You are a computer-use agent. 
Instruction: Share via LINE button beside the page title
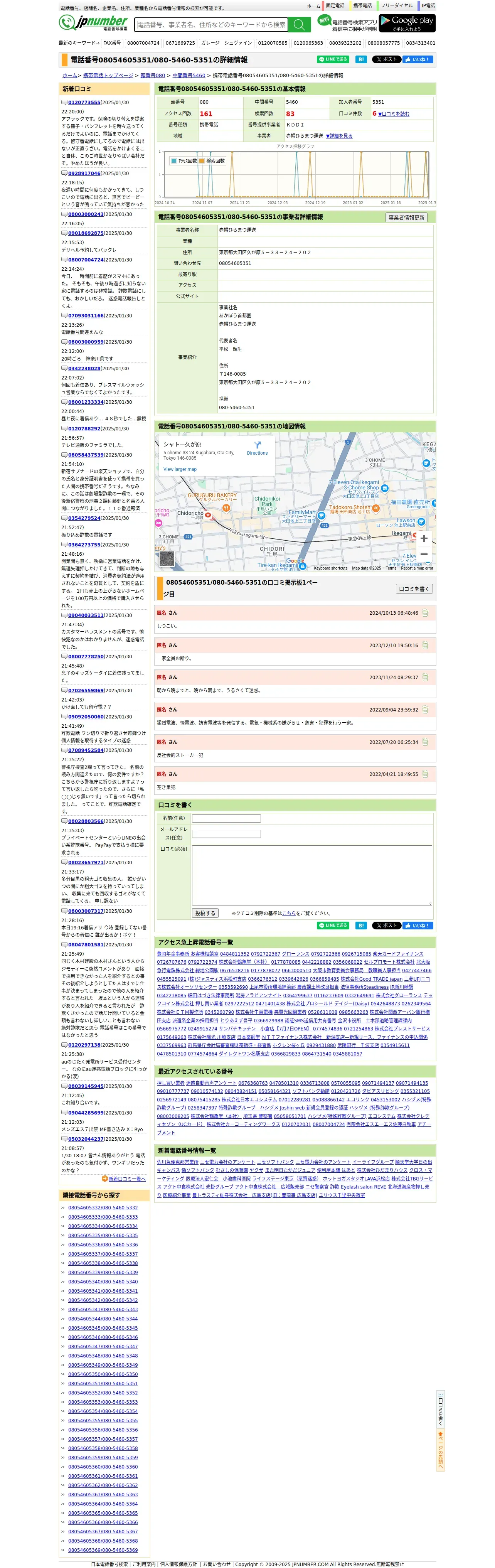coord(333,60)
